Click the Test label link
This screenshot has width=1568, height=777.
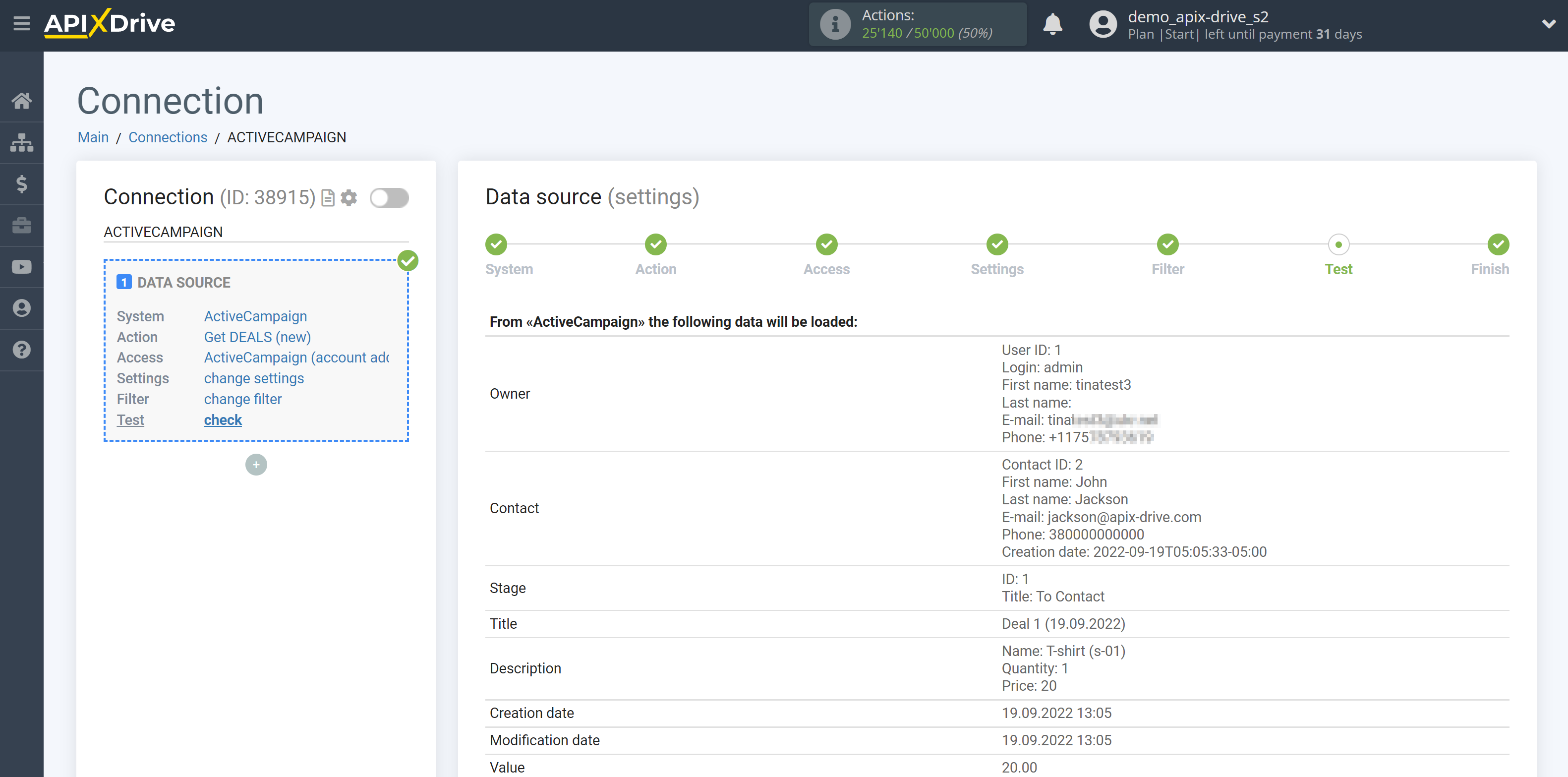point(130,419)
